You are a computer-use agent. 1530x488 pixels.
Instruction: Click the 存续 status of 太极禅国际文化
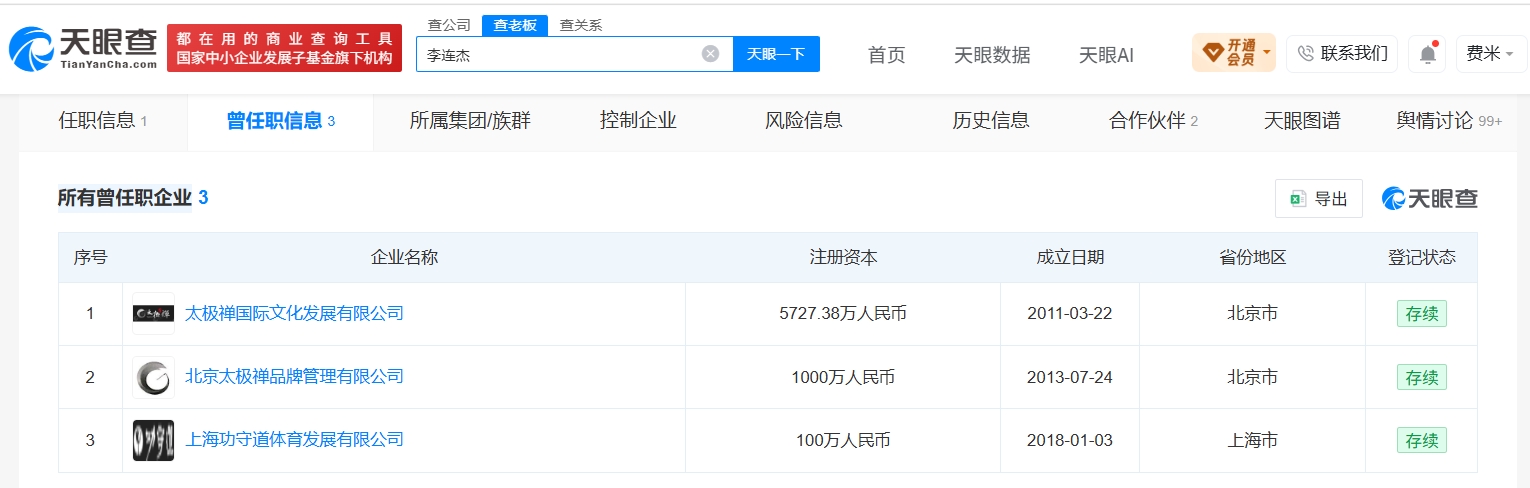click(x=1422, y=314)
